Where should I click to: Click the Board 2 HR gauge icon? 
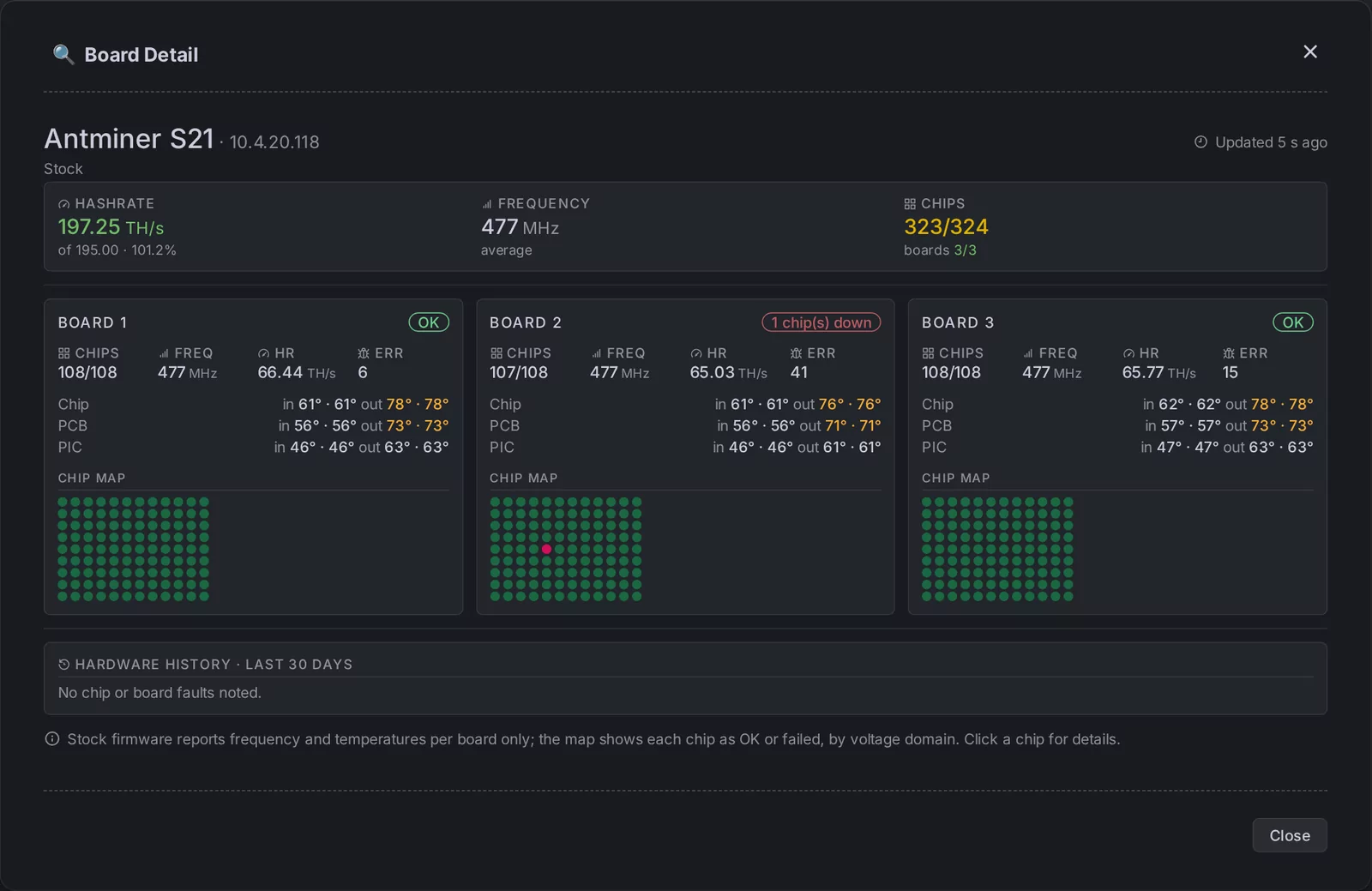tap(695, 353)
